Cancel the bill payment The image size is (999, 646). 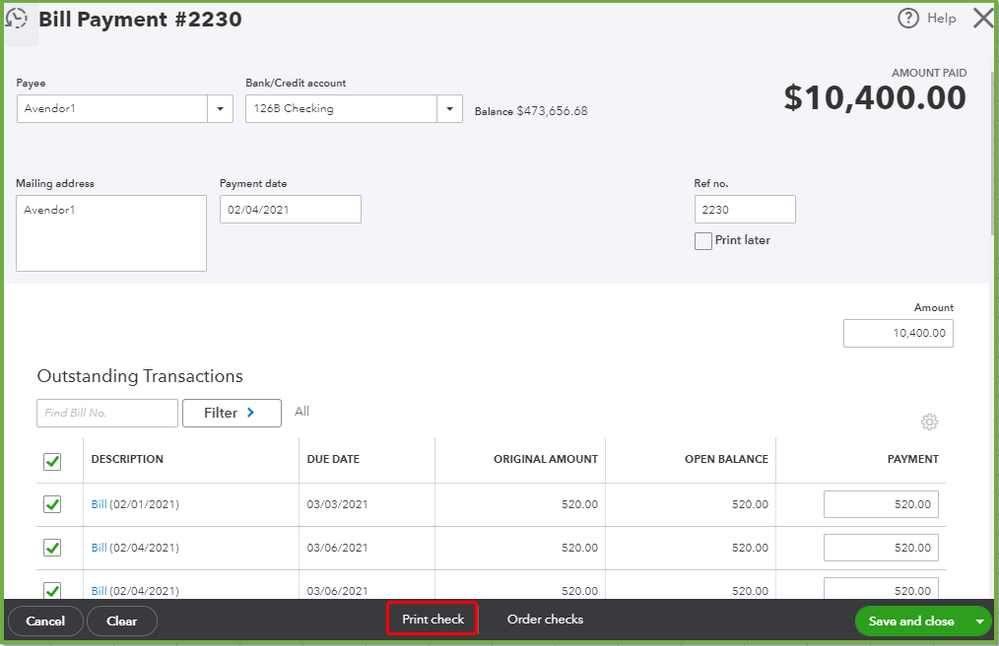tap(45, 621)
